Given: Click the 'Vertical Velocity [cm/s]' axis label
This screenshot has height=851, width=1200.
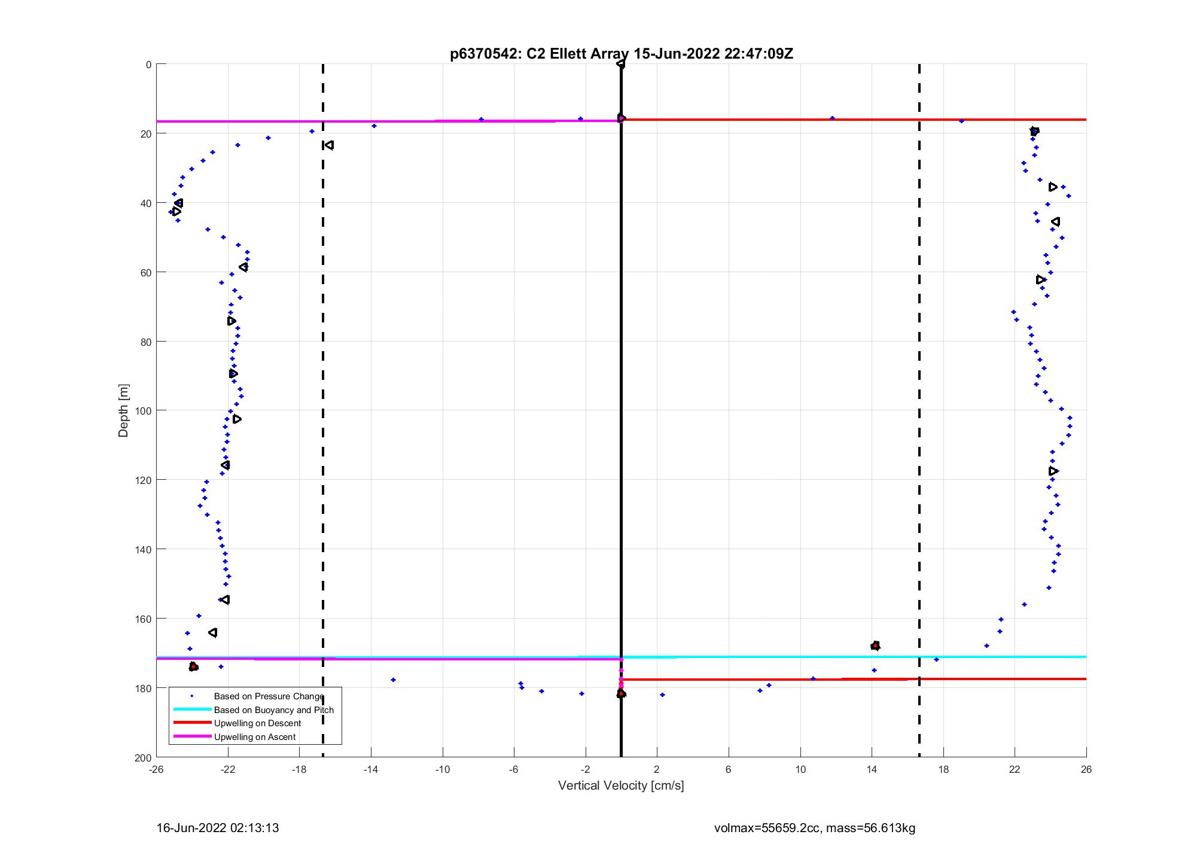Looking at the screenshot, I should pos(621,786).
